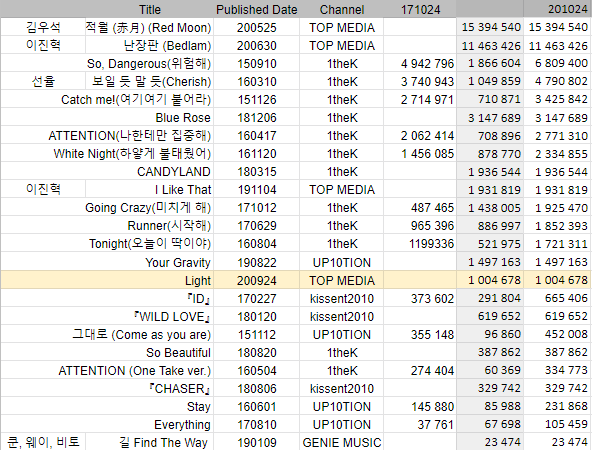592x450 pixels.
Task: Click the 쿤, 웨이, 비토 artist cell
Action: tap(43, 442)
